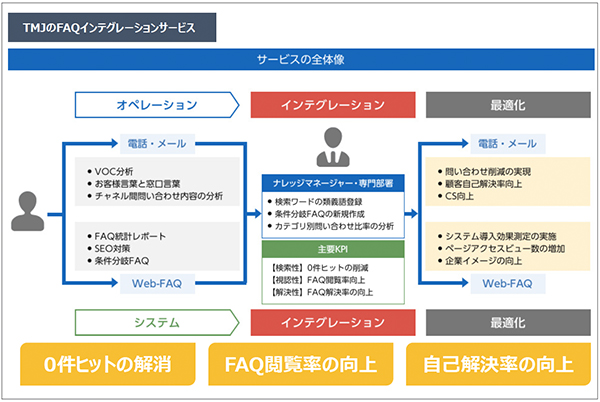The width and height of the screenshot is (600, 402).
Task: Click the システム導入効果測定の実施 bullet
Action: point(497,236)
